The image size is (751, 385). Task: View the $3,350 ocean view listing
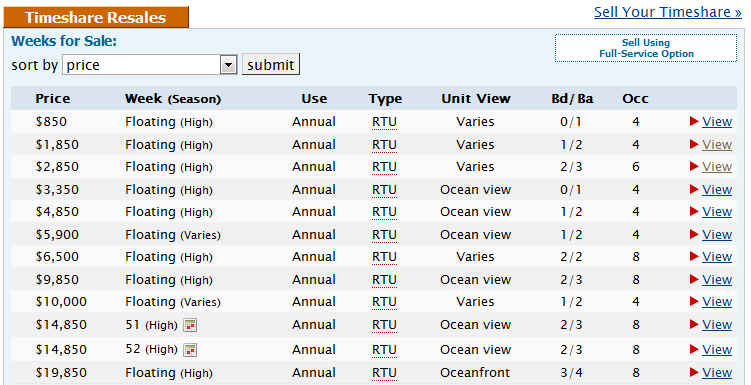[717, 190]
